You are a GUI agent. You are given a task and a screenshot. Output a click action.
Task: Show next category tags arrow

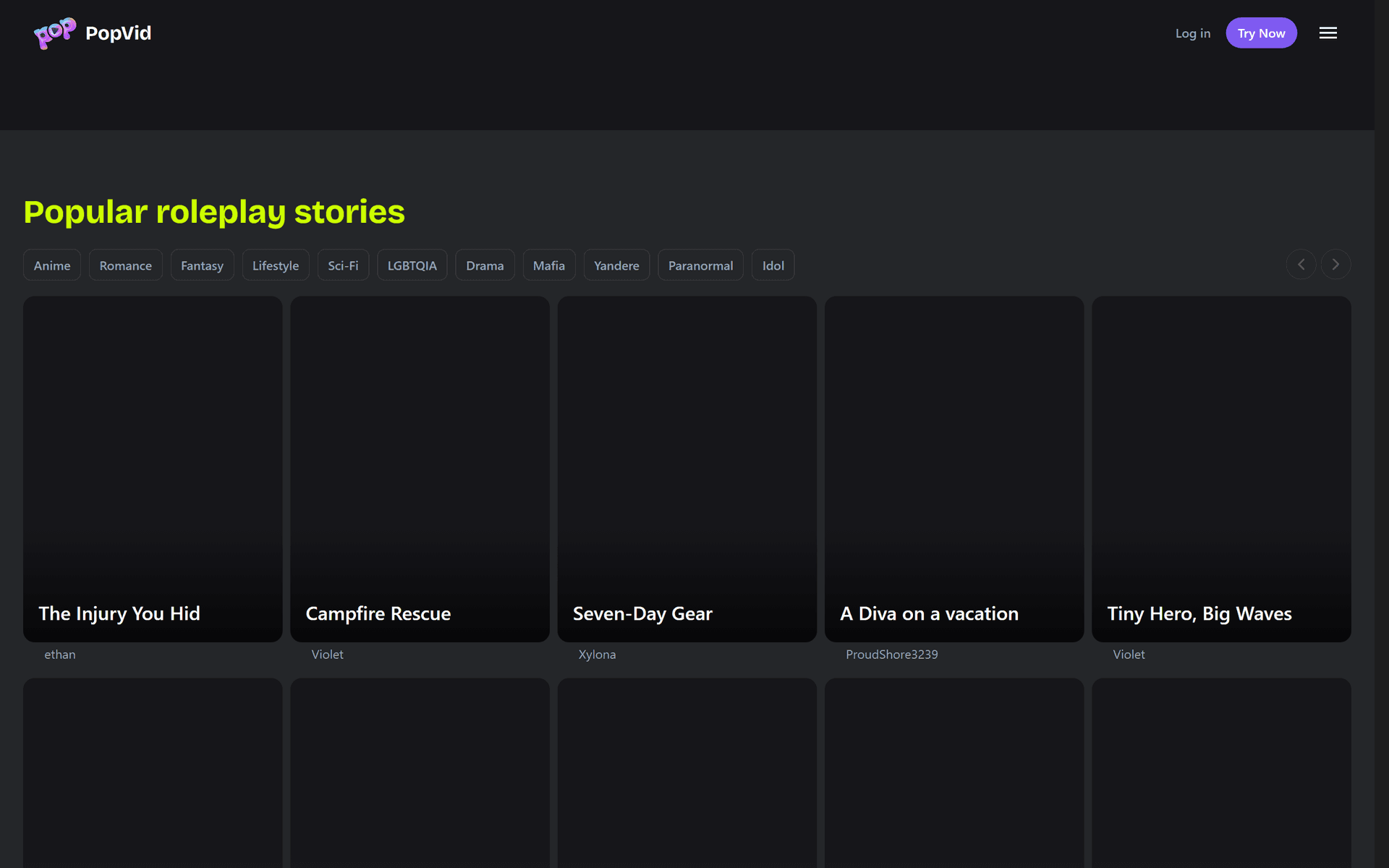click(1335, 265)
